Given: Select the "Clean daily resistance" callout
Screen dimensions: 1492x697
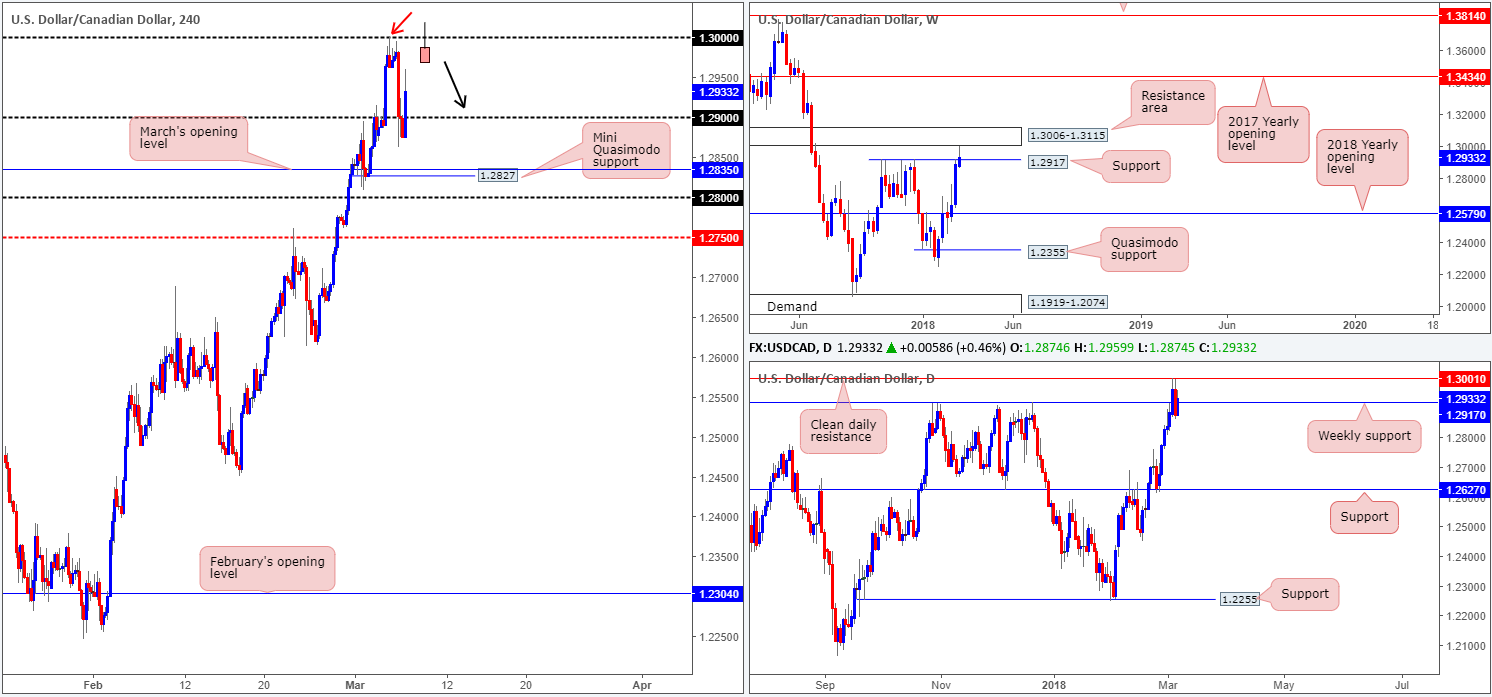Looking at the screenshot, I should tap(842, 432).
